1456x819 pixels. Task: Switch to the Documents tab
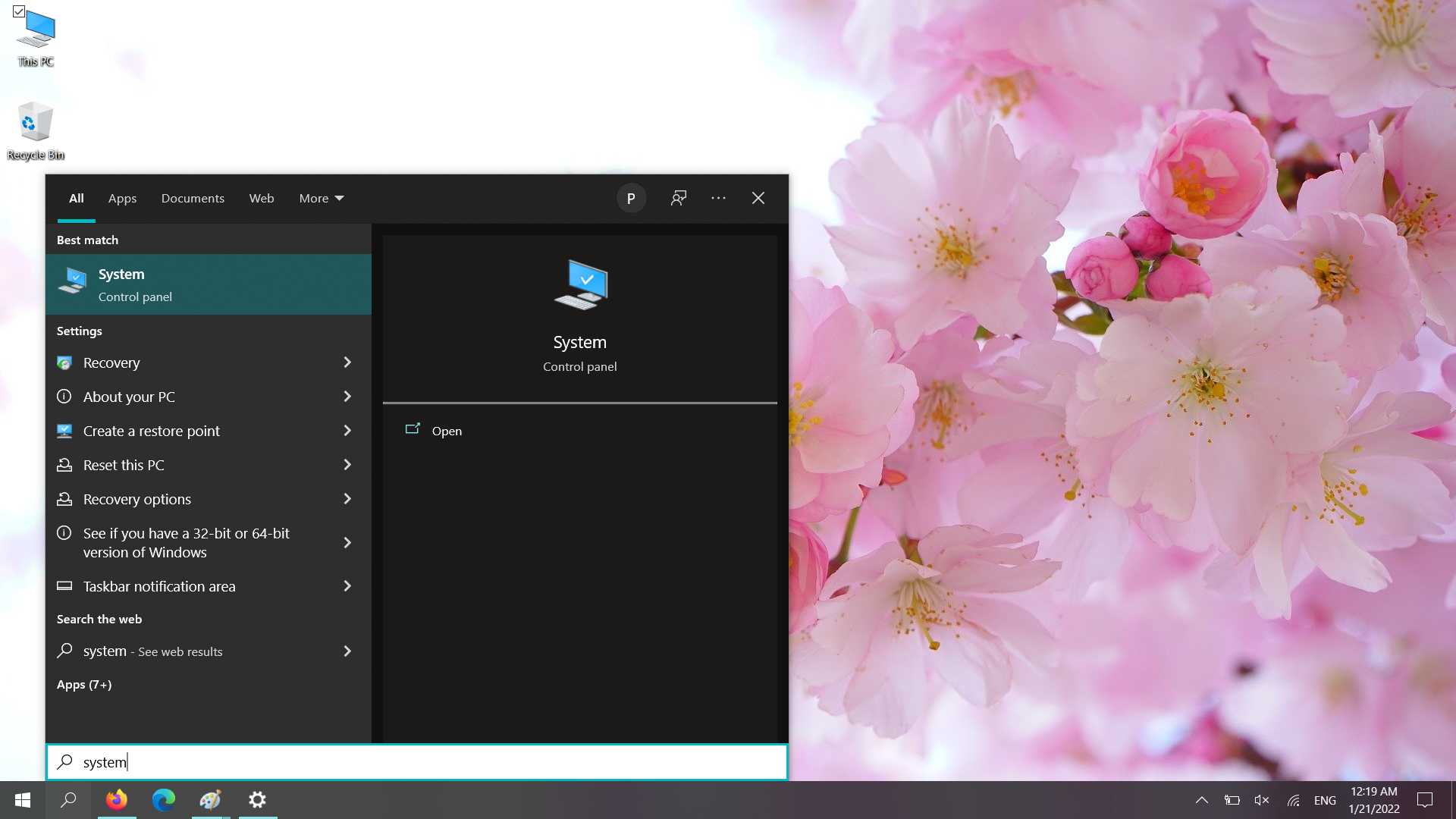click(x=193, y=198)
